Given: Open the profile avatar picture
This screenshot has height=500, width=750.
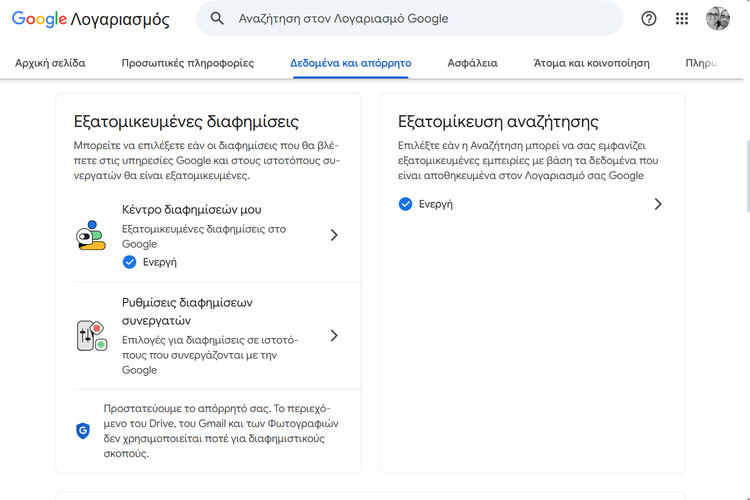Looking at the screenshot, I should point(717,19).
